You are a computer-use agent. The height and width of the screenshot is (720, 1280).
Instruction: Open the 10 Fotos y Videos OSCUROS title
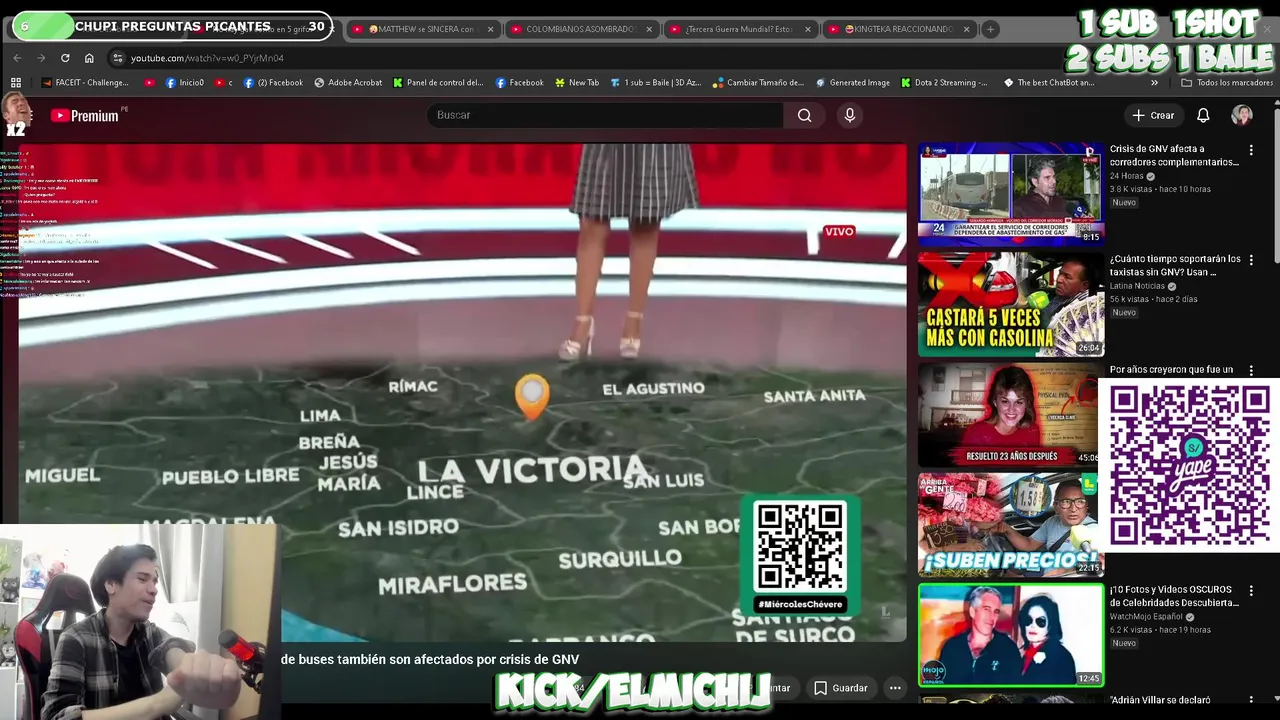(x=1174, y=596)
